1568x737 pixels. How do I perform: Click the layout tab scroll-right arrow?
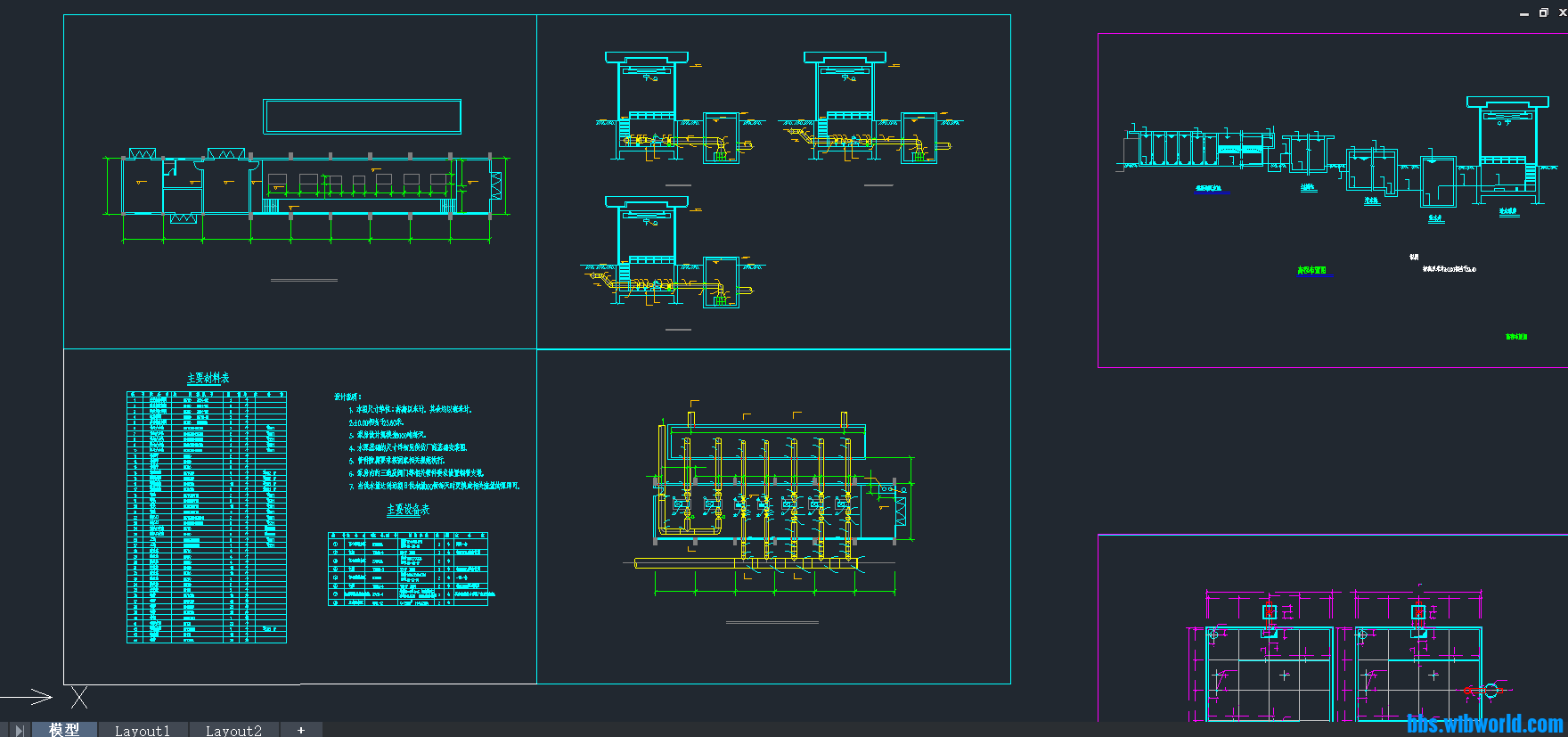[x=19, y=730]
